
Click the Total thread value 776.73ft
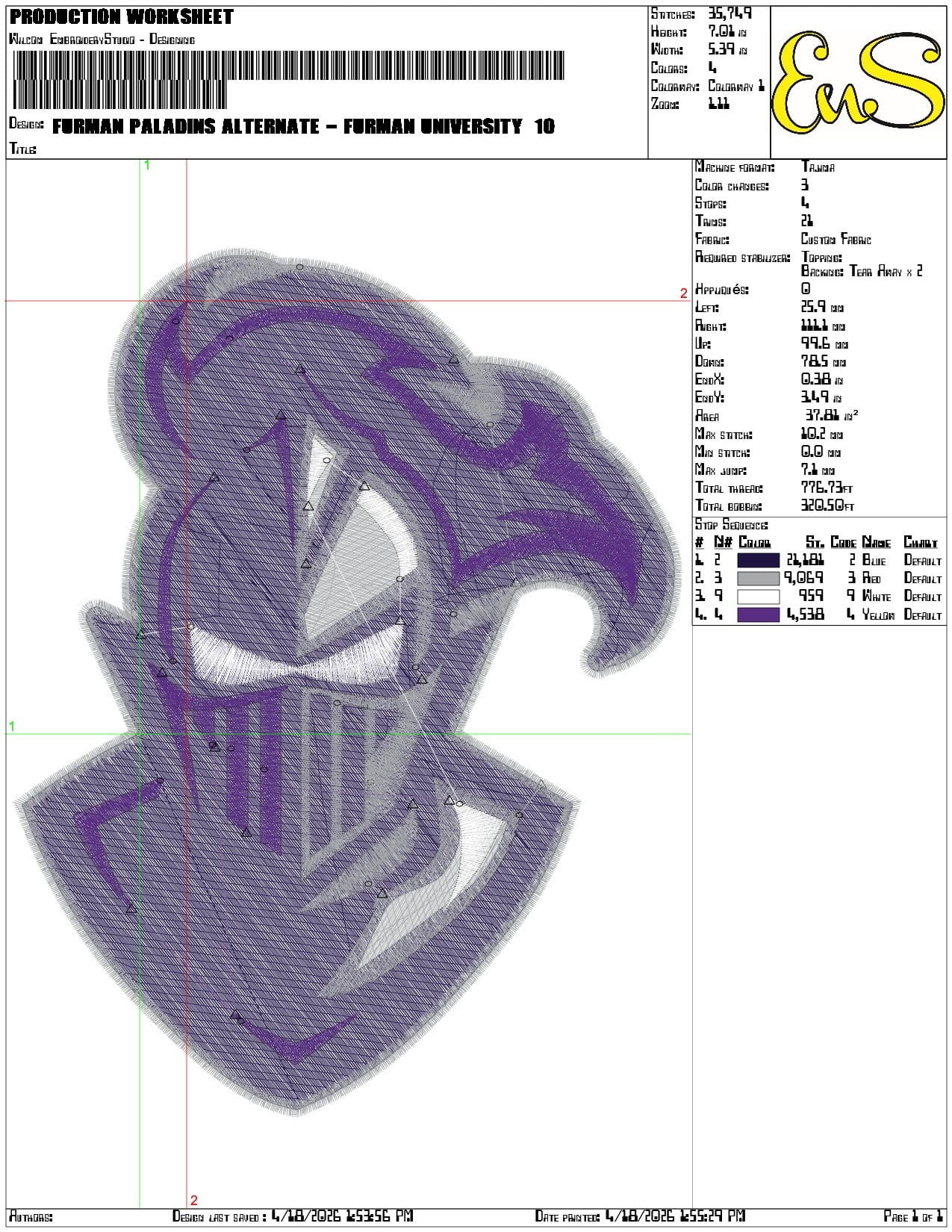point(827,488)
